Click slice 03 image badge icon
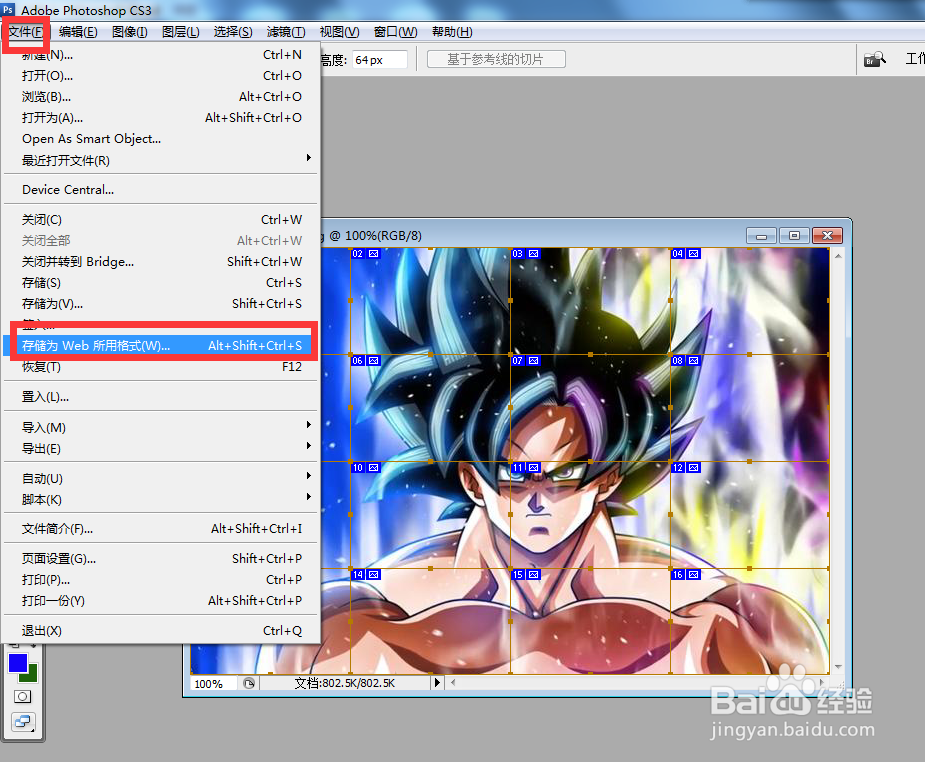This screenshot has width=925, height=762. [533, 254]
